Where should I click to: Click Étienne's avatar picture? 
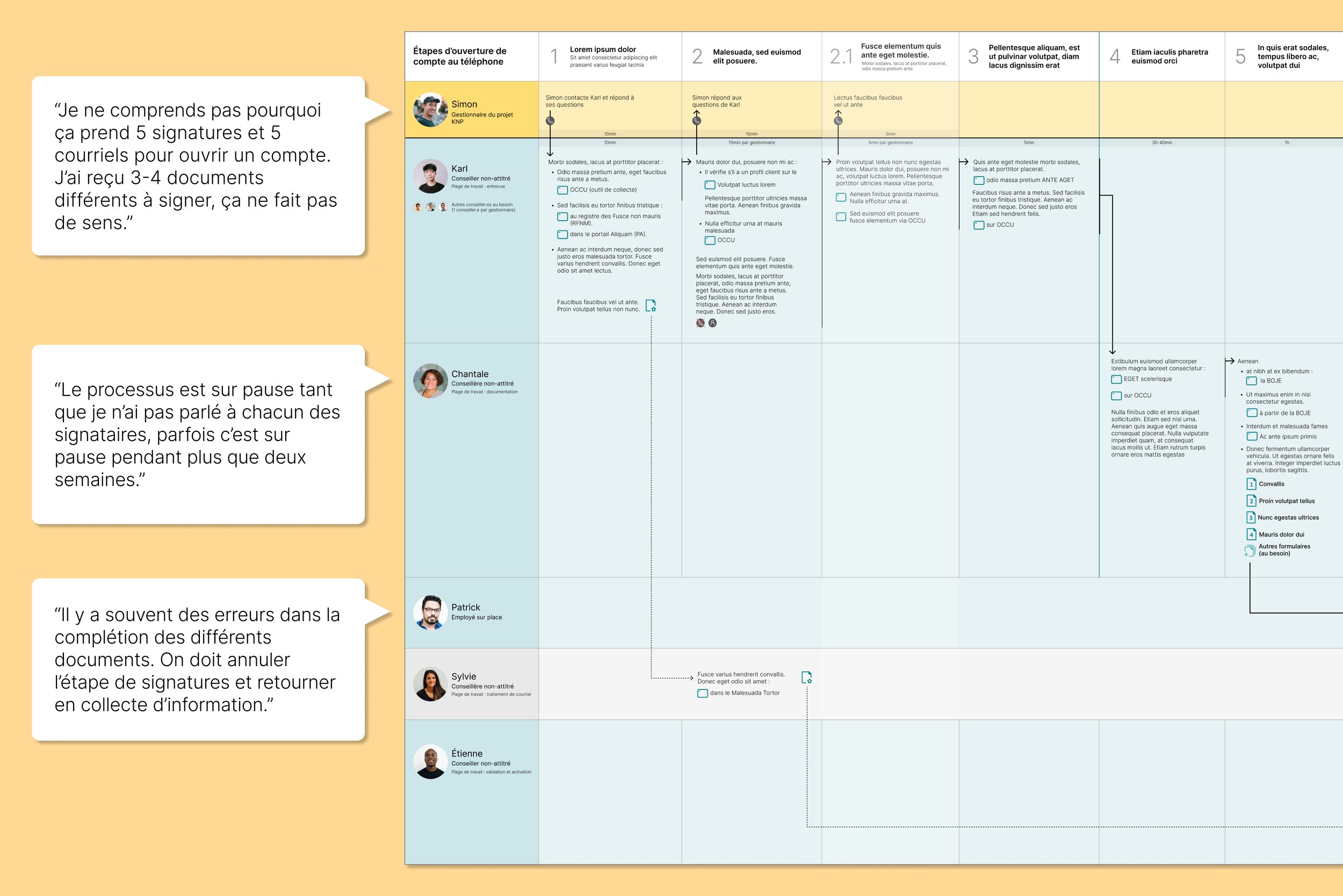tap(430, 762)
